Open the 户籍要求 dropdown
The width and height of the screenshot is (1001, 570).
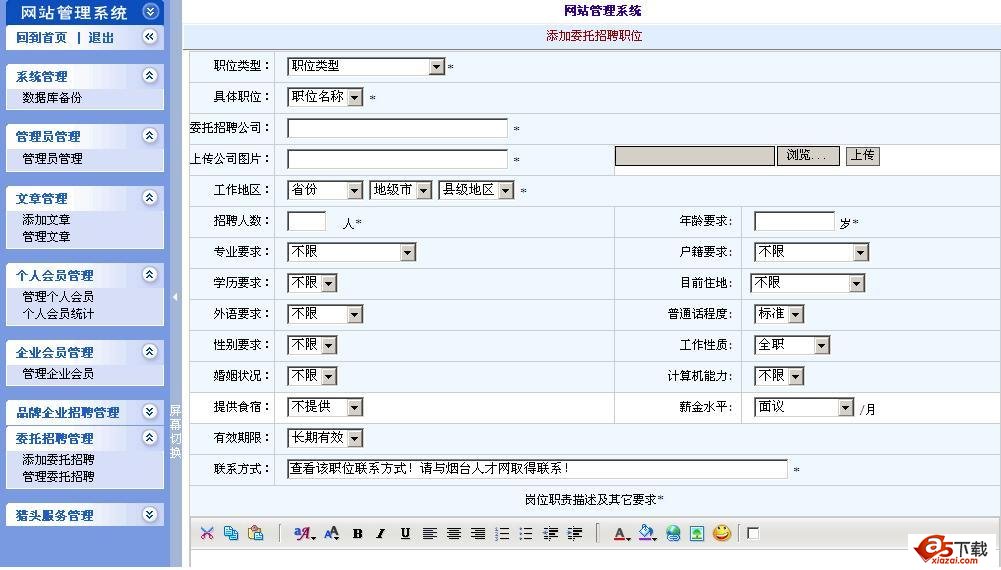[811, 252]
